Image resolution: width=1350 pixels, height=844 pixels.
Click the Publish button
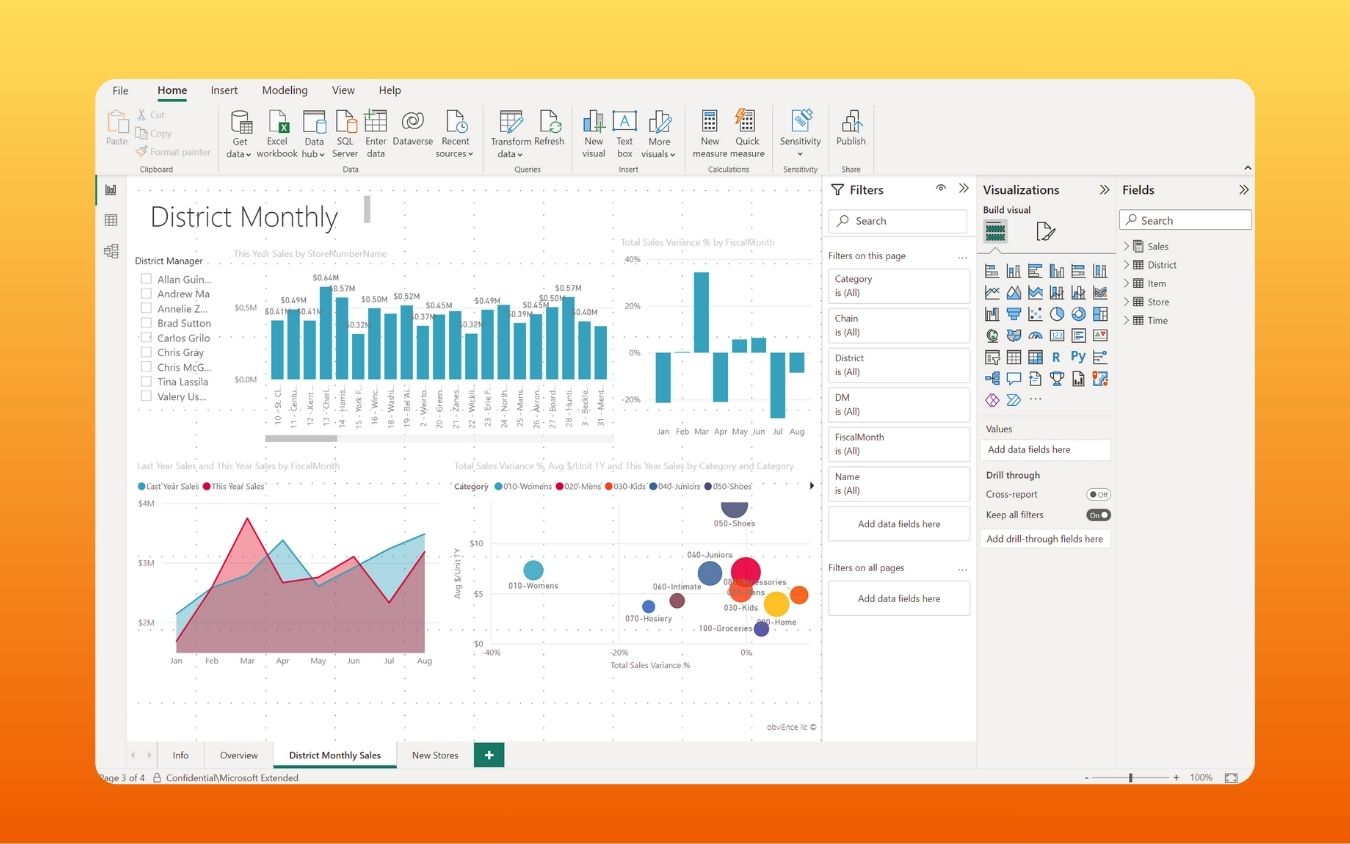(x=850, y=134)
